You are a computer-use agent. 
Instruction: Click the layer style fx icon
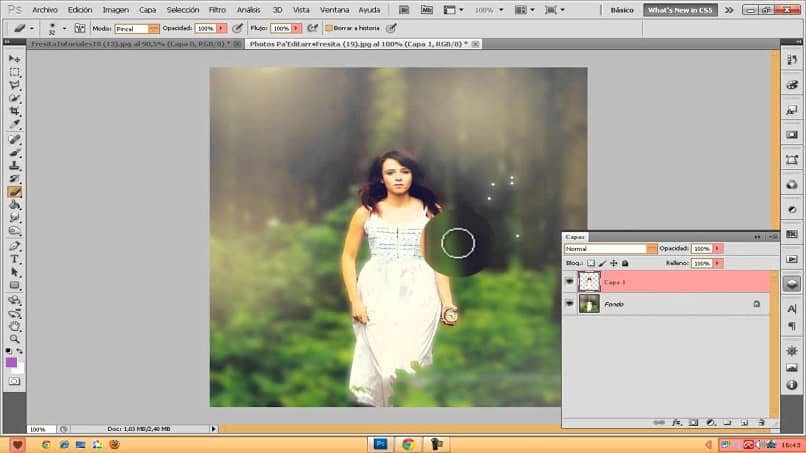677,423
